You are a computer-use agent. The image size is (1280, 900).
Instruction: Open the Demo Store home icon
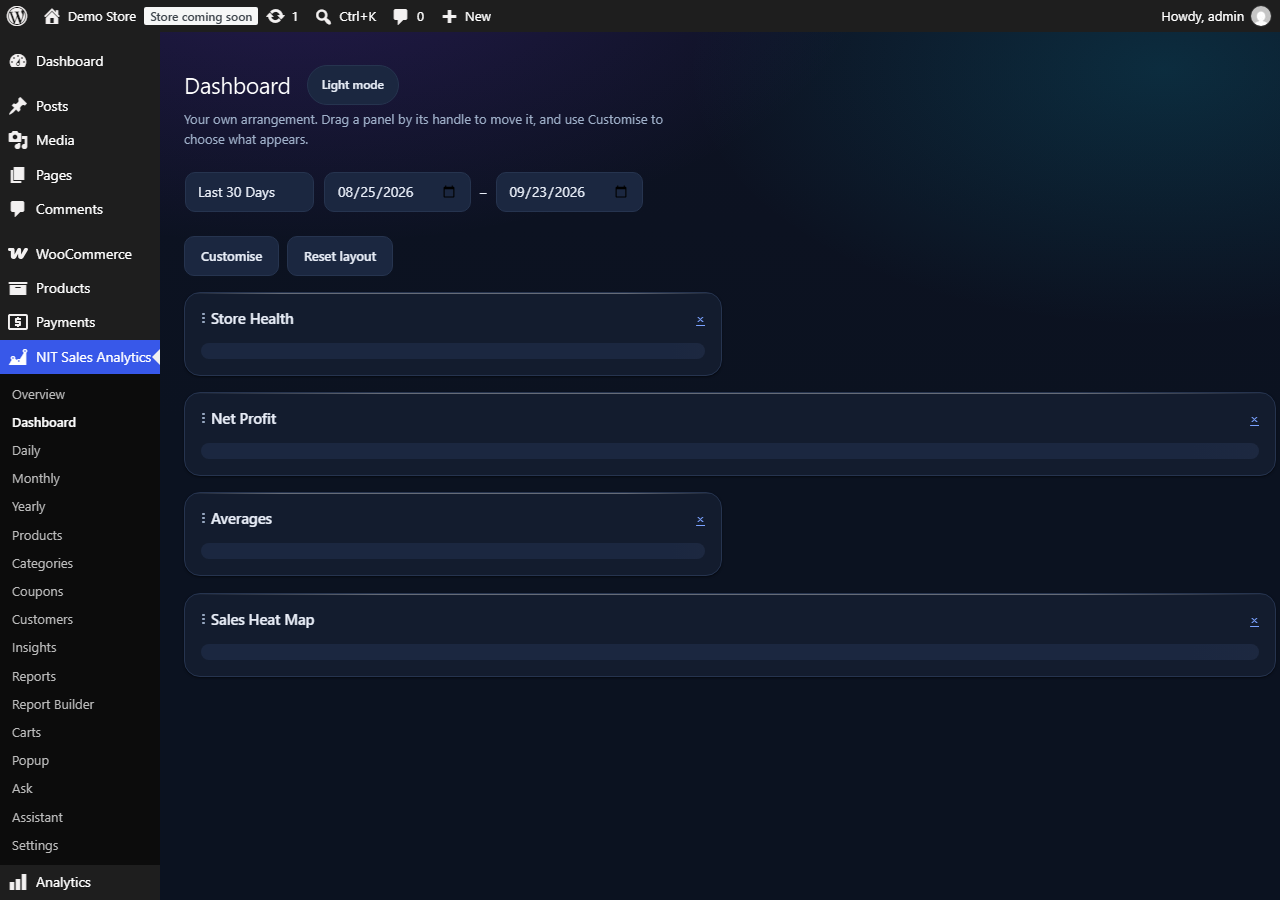(52, 16)
